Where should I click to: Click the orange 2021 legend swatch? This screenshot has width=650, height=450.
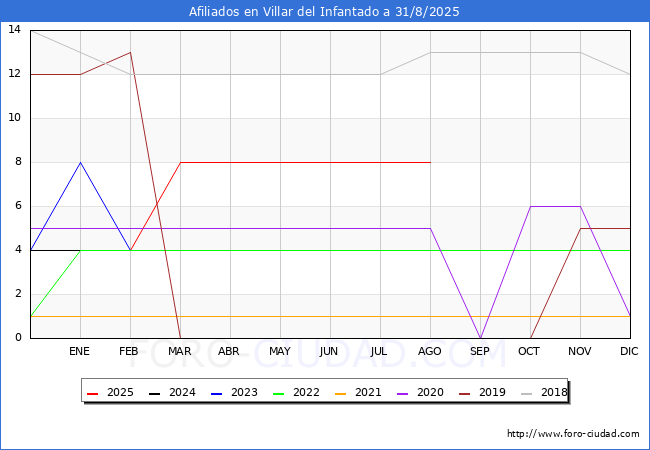340,393
